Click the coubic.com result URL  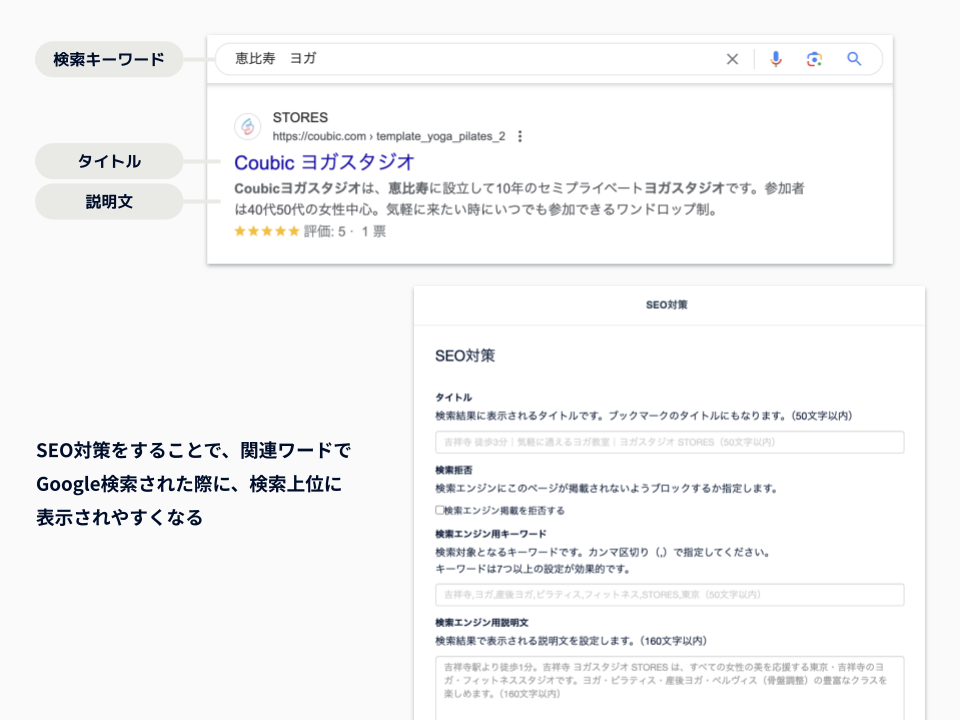389,136
